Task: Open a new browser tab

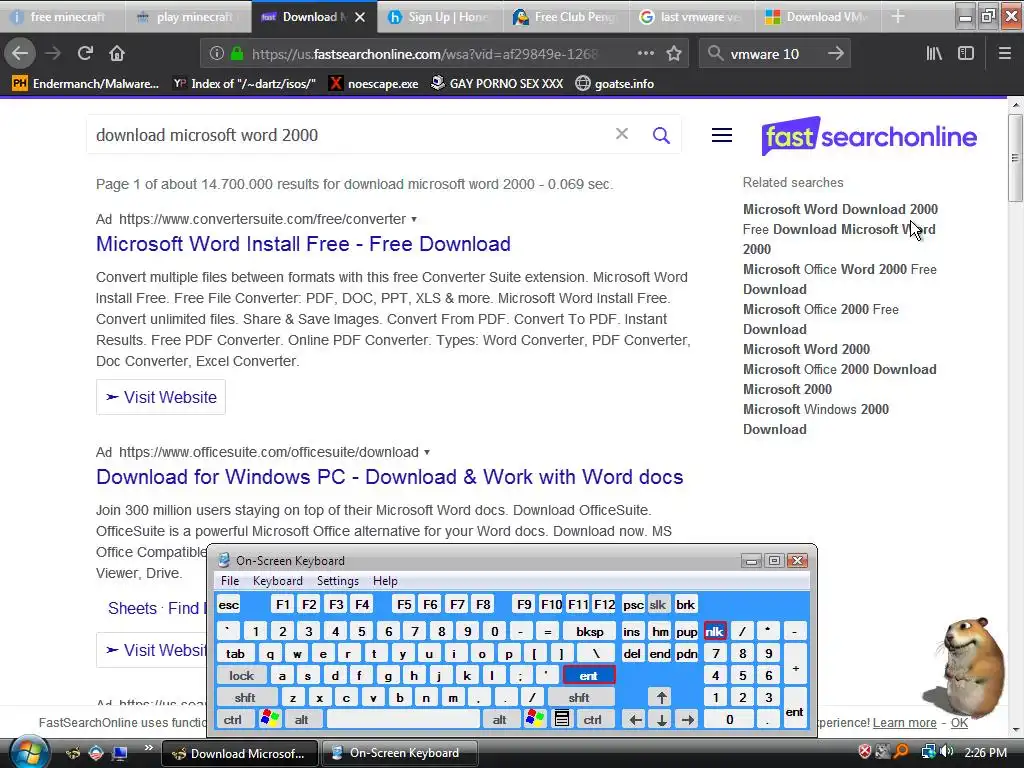Action: (898, 16)
